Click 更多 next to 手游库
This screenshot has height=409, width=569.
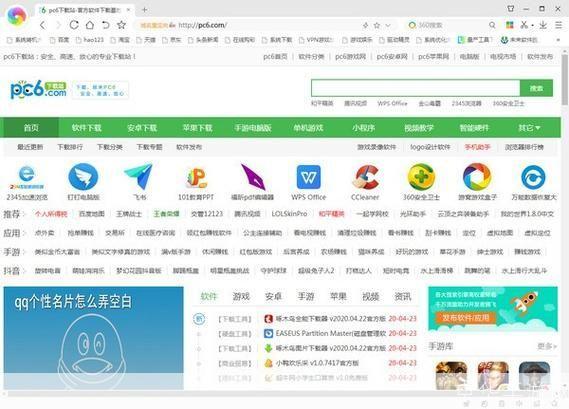547,347
